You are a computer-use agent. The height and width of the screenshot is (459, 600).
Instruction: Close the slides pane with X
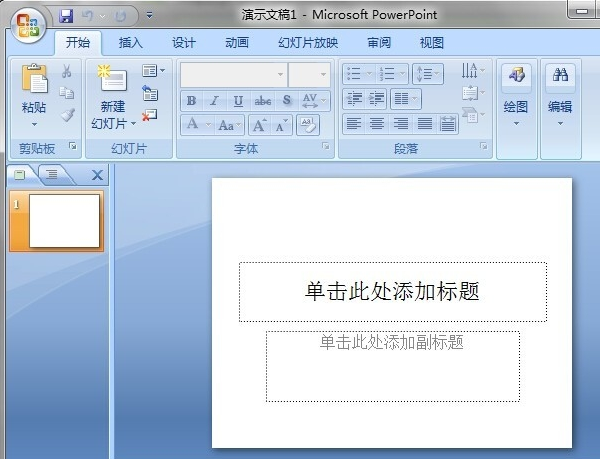click(x=98, y=175)
